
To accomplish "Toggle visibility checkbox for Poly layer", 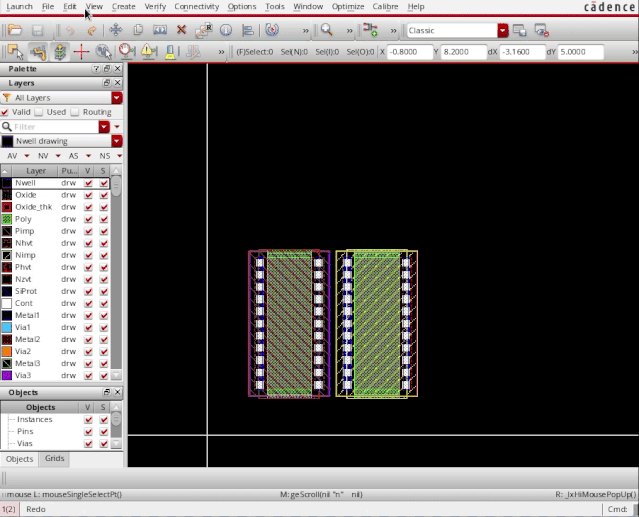I will click(89, 219).
